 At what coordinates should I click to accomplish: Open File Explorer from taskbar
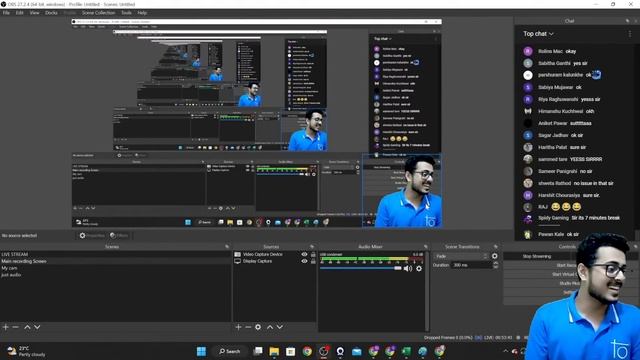274,351
